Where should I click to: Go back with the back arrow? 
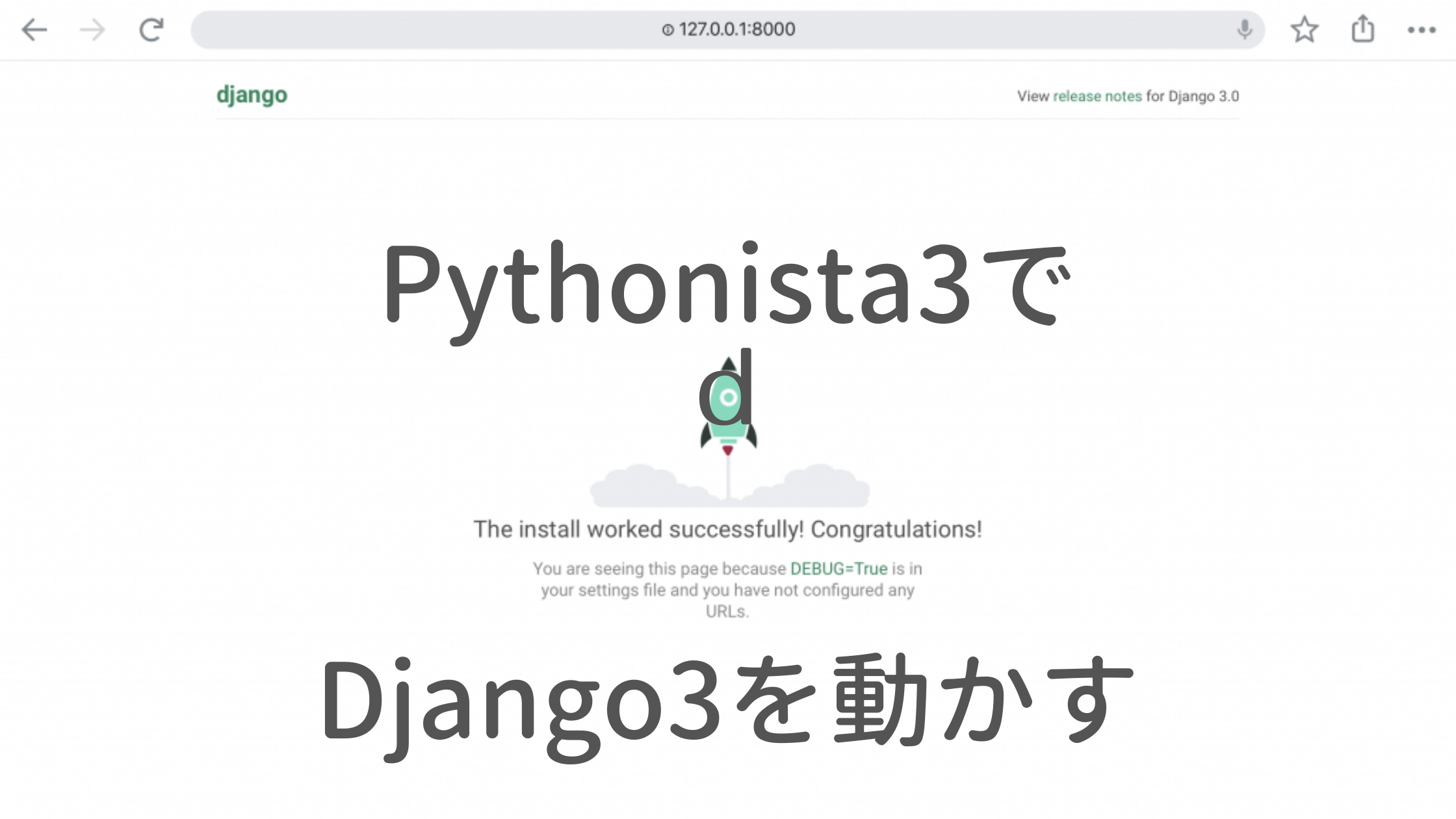click(x=34, y=30)
